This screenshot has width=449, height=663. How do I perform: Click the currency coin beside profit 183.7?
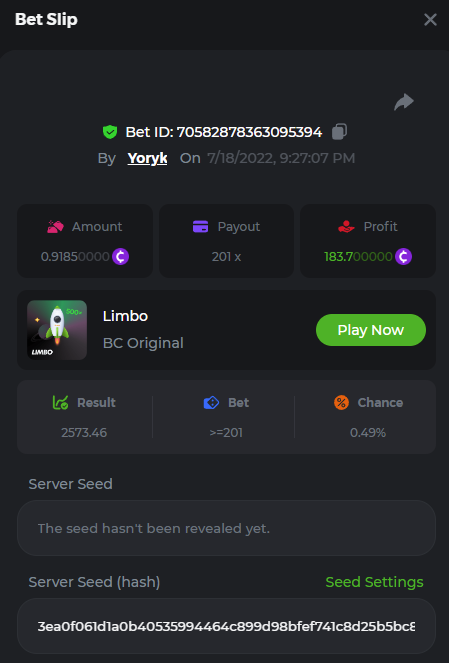pos(403,256)
